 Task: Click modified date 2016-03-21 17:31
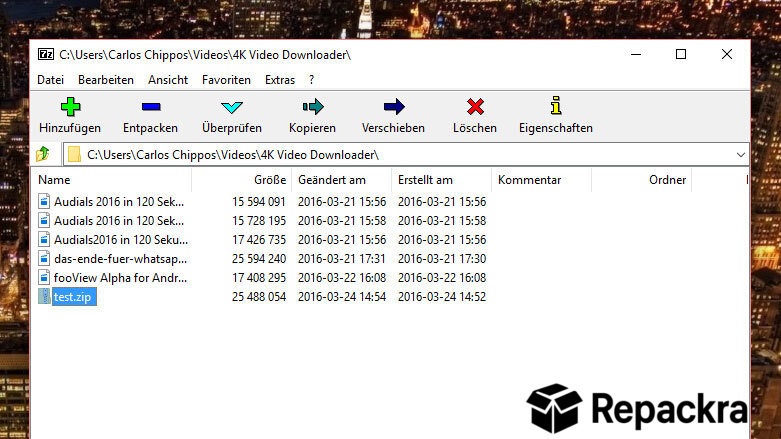click(342, 259)
